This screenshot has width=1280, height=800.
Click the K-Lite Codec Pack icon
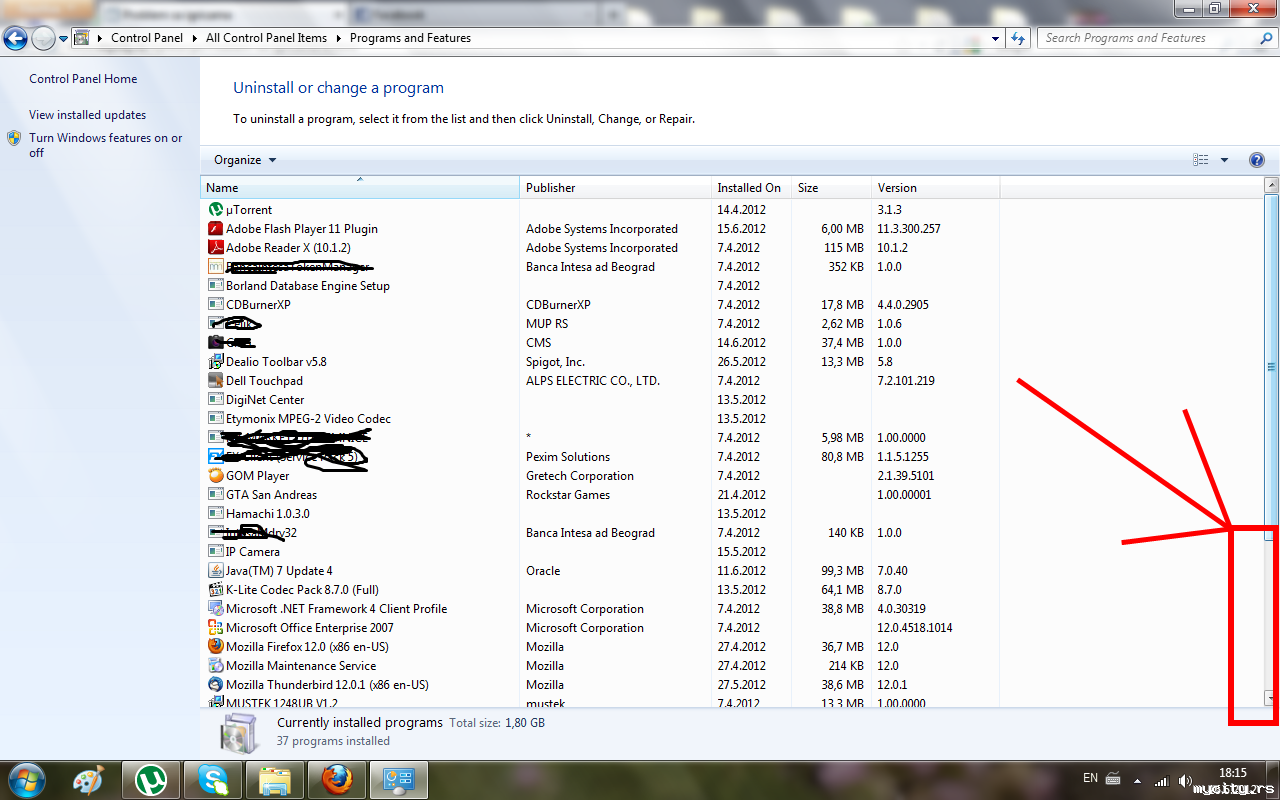[x=215, y=590]
